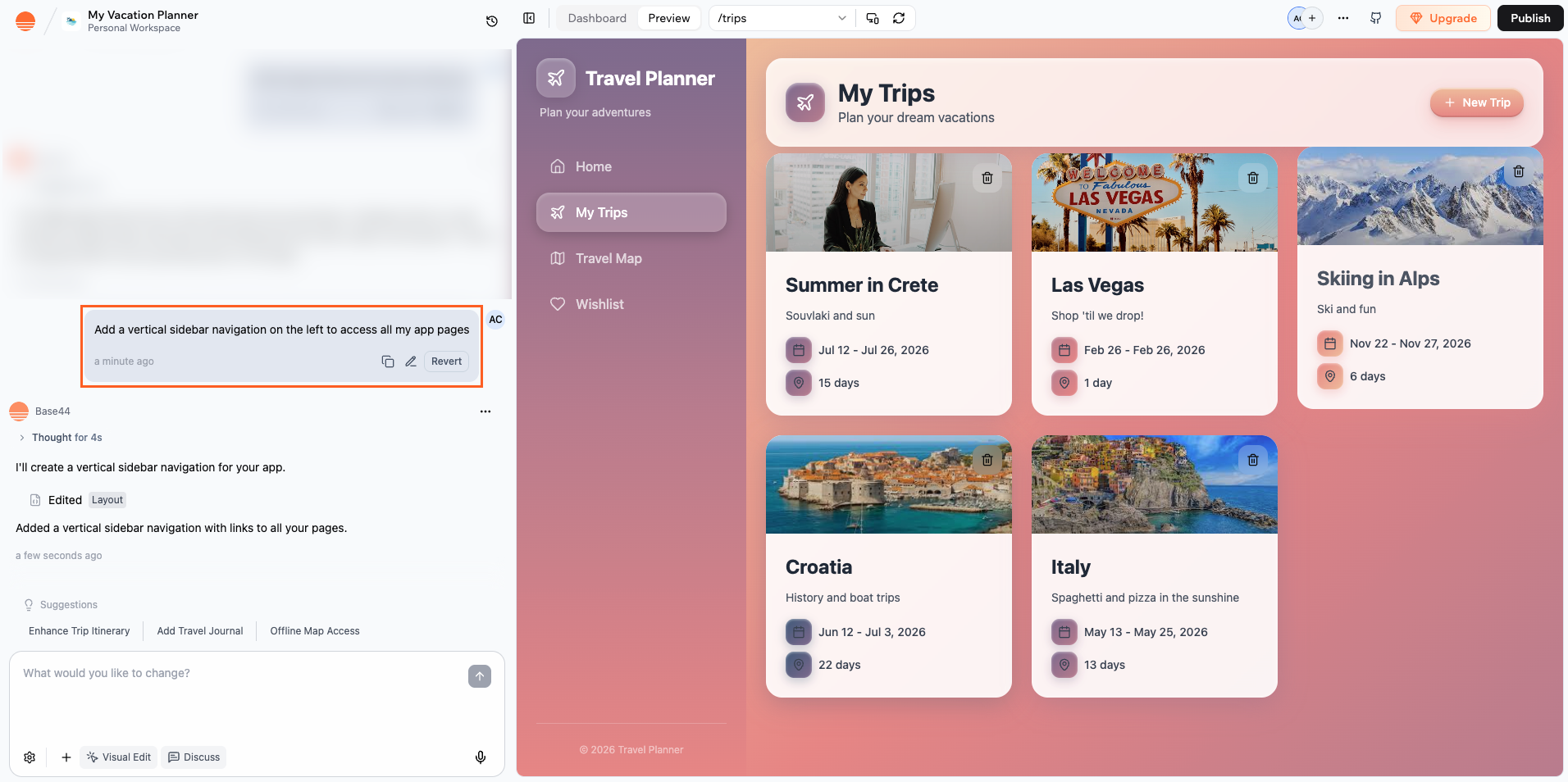Switch to responsive device preview

[872, 17]
